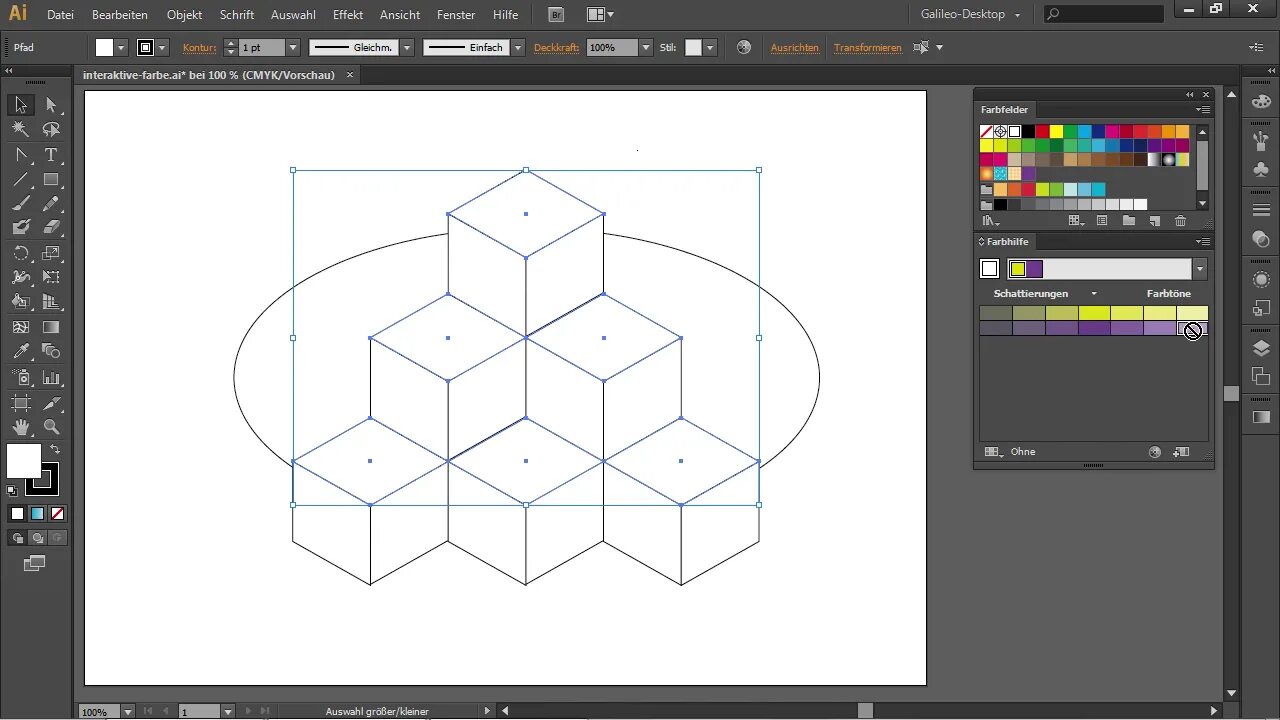This screenshot has height=720, width=1280.
Task: Open the Effekt menu
Action: [348, 15]
